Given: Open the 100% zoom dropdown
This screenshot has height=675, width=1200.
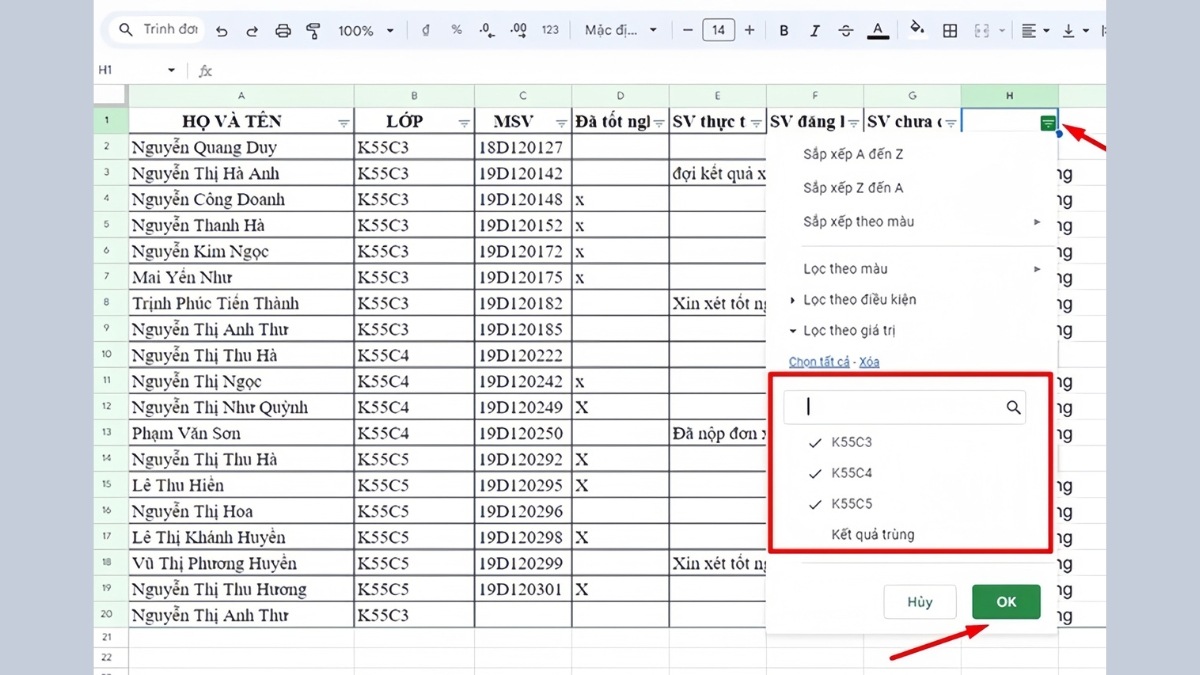Looking at the screenshot, I should tap(366, 31).
